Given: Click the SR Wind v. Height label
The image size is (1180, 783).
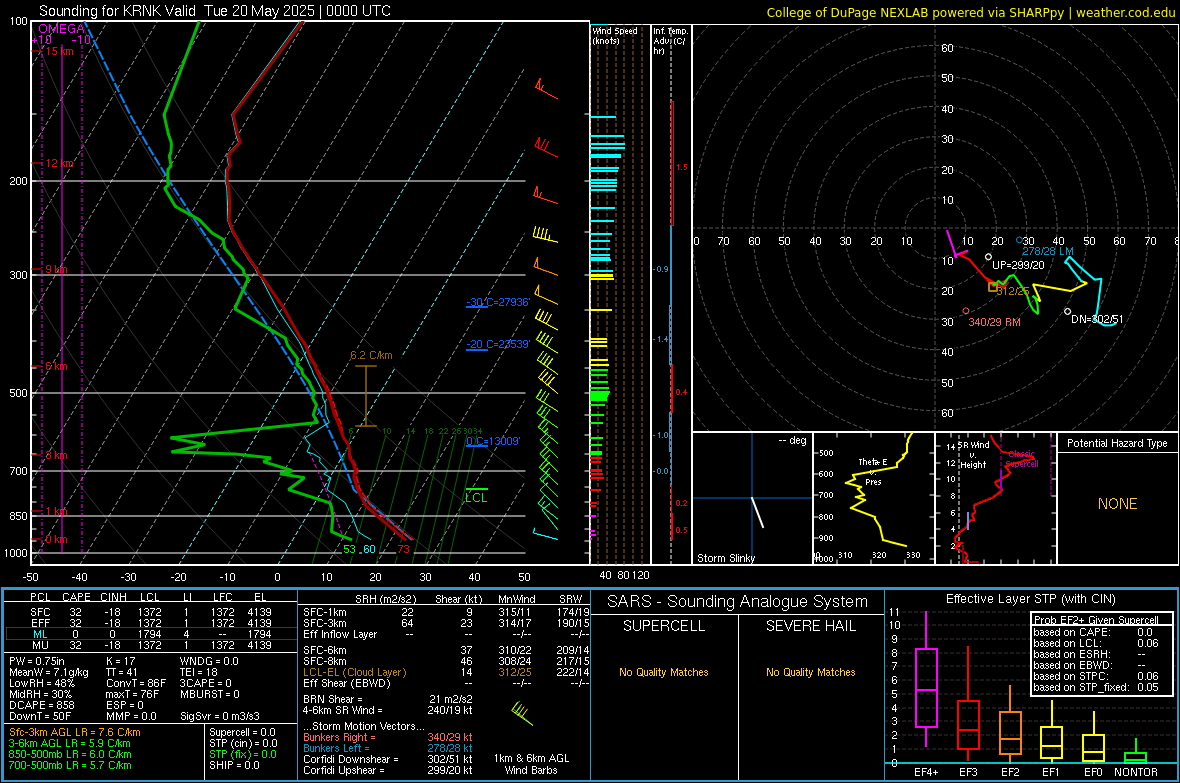Looking at the screenshot, I should point(974,455).
